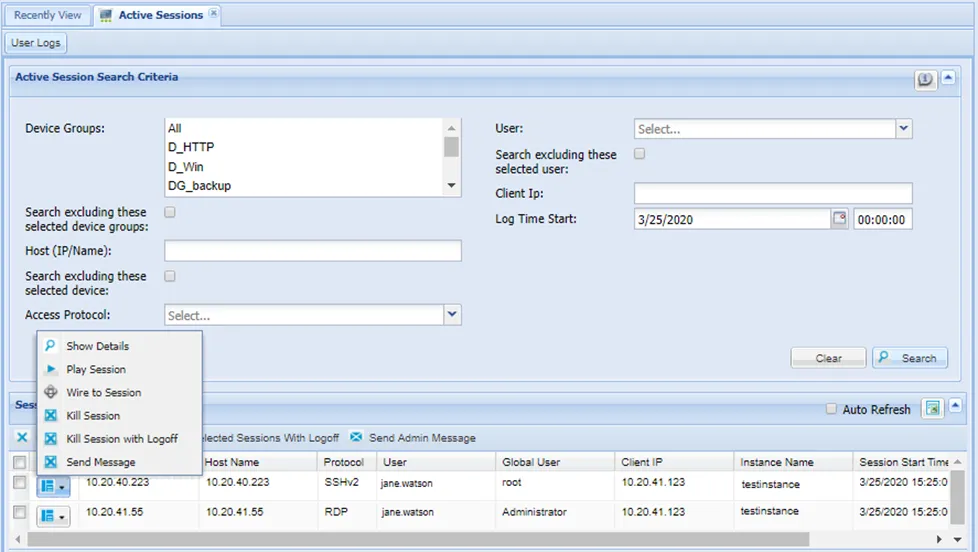Toggle the select-all sessions header checkbox
Image resolution: width=978 pixels, height=552 pixels.
[x=19, y=462]
